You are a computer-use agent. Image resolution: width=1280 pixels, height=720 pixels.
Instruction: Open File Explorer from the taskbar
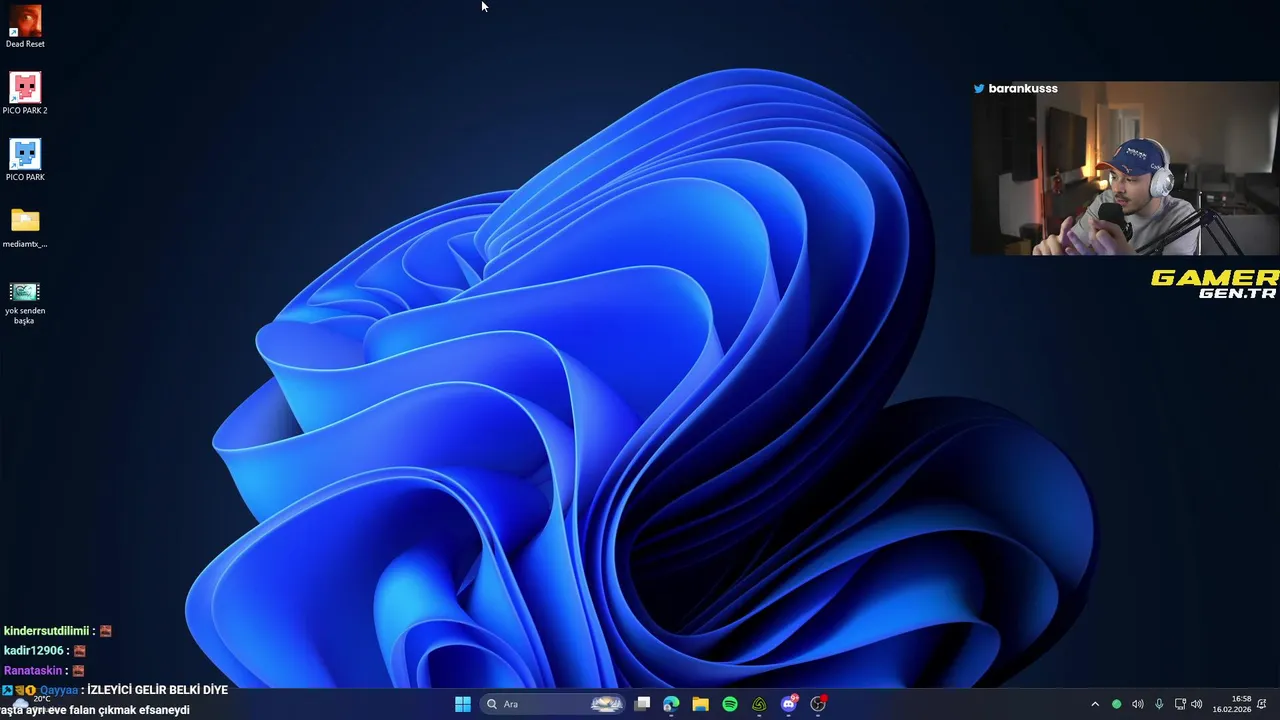click(700, 704)
